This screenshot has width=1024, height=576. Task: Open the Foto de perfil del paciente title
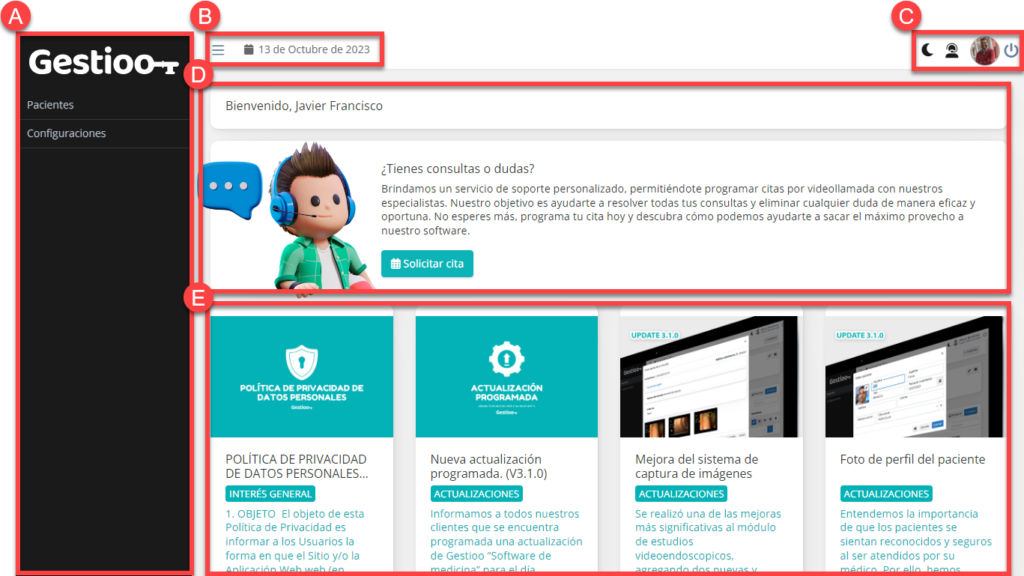[x=912, y=459]
